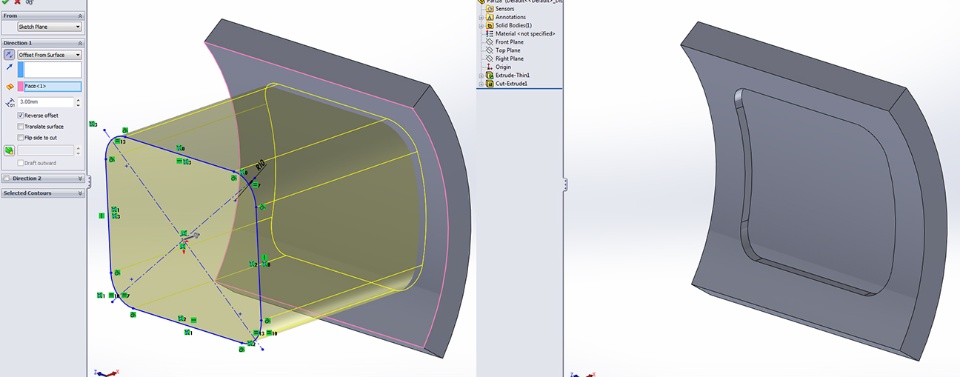Click the Origin icon in feature tree
Screen dimensions: 960x377
tap(490, 67)
